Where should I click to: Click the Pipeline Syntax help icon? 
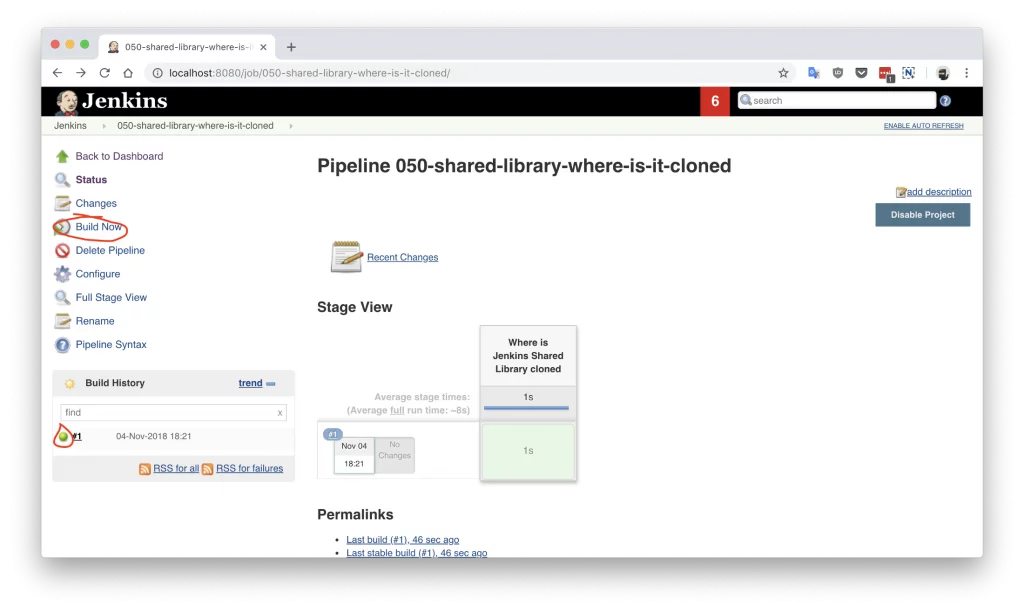(62, 344)
